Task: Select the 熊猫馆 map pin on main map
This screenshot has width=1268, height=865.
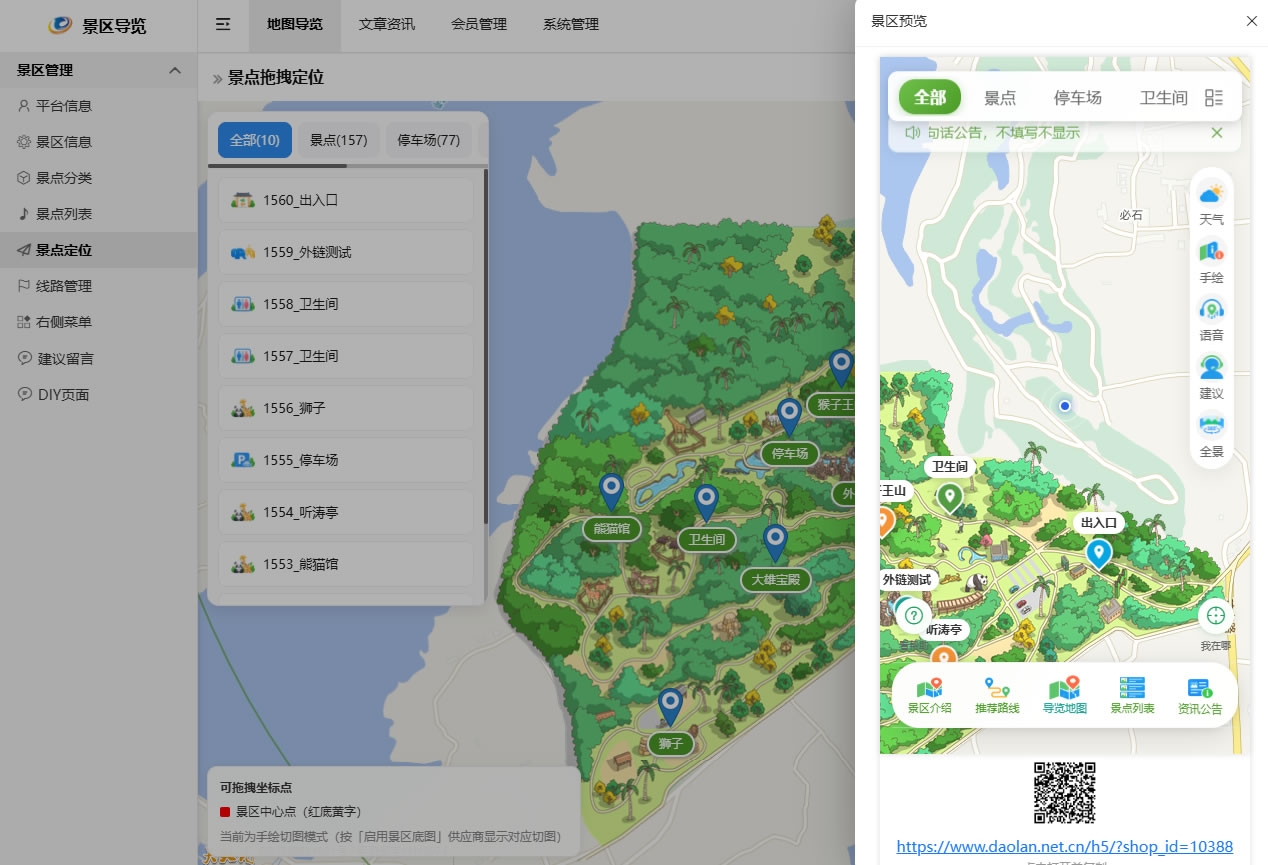Action: click(611, 492)
